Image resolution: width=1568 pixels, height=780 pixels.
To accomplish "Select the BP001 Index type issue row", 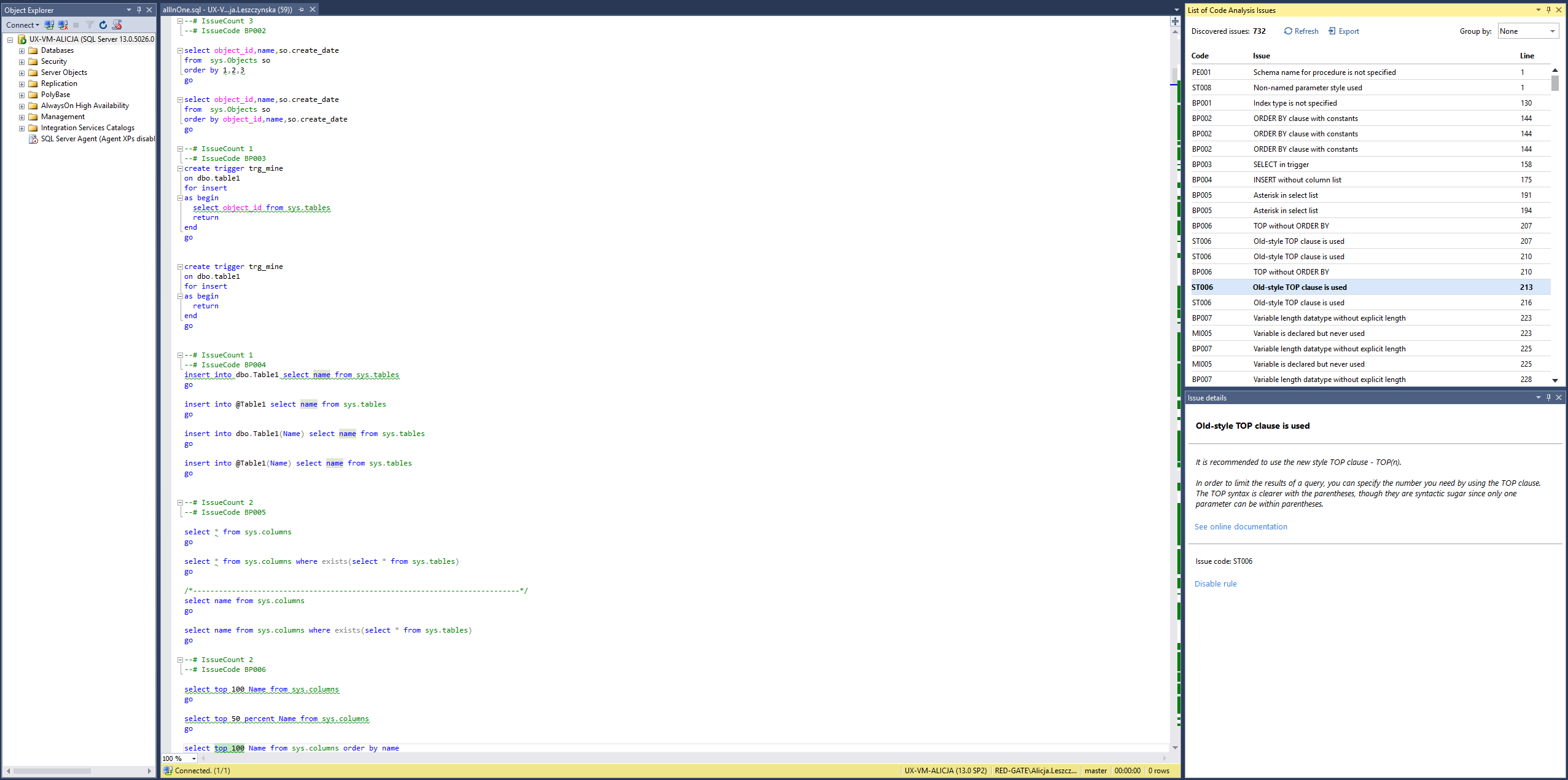I will [1370, 103].
